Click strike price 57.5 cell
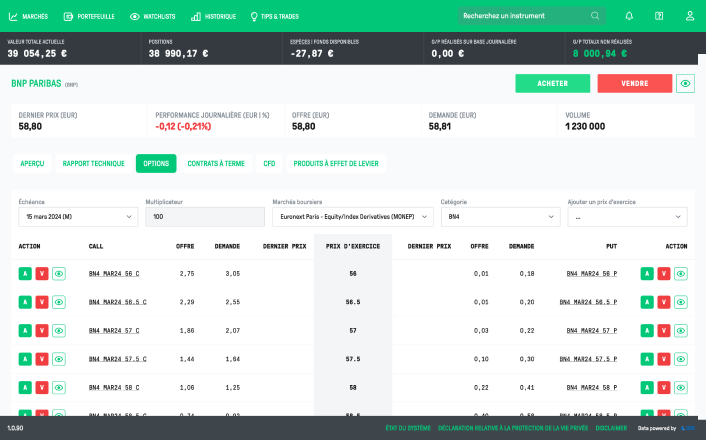Screen dimensions: 706x440 353,359
